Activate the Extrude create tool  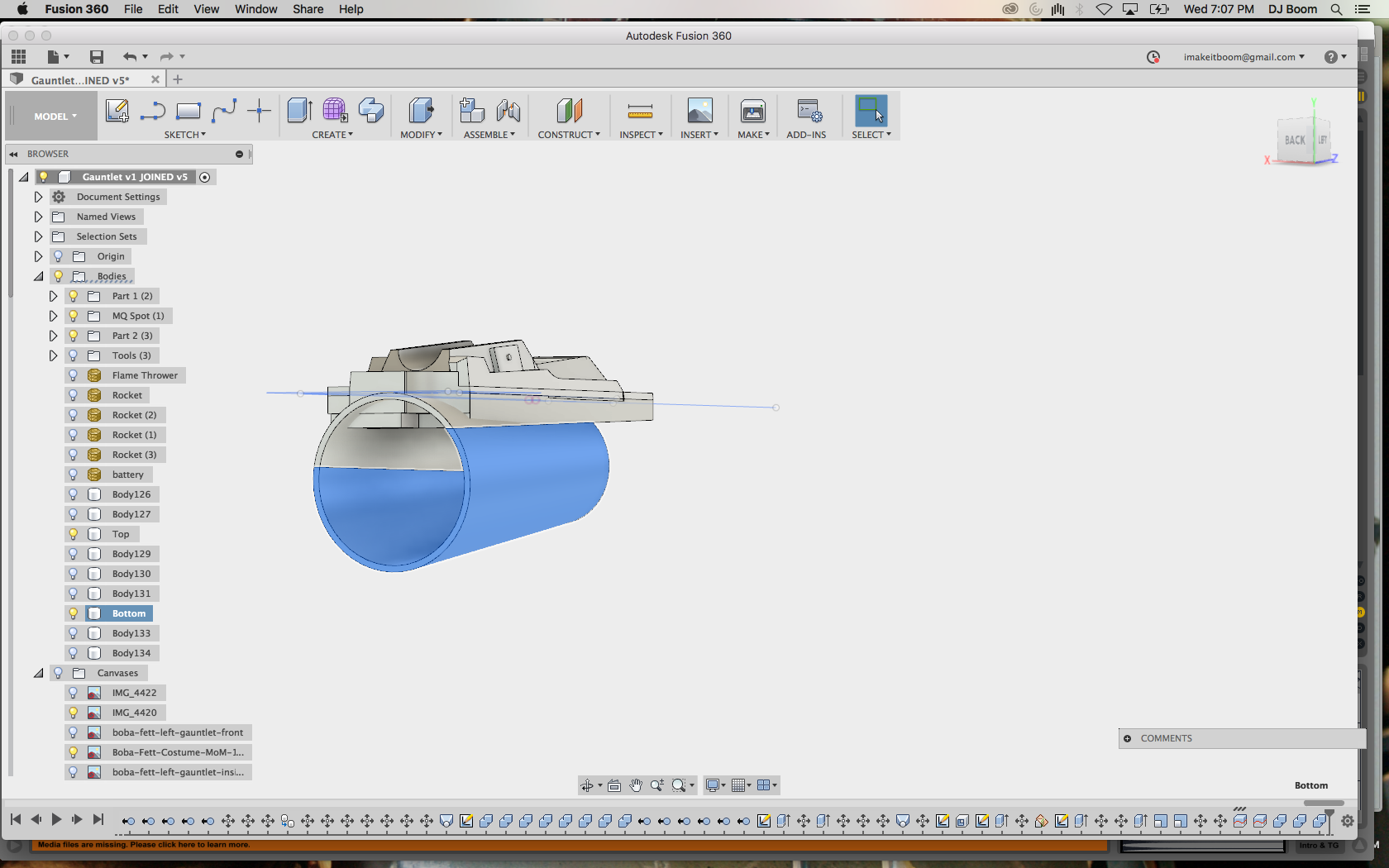[x=299, y=111]
